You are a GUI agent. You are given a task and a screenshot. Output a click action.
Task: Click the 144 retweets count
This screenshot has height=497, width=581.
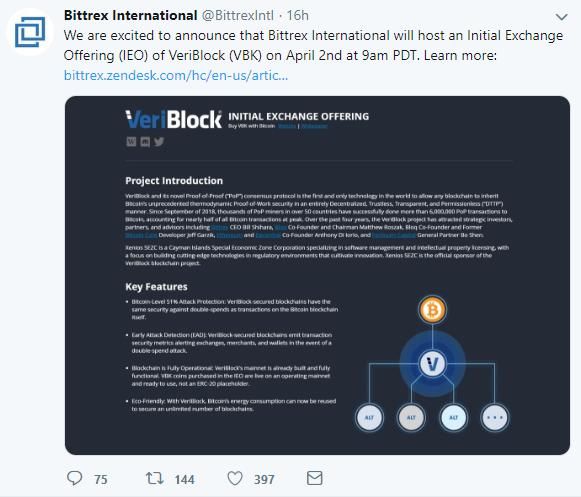pyautogui.click(x=185, y=480)
